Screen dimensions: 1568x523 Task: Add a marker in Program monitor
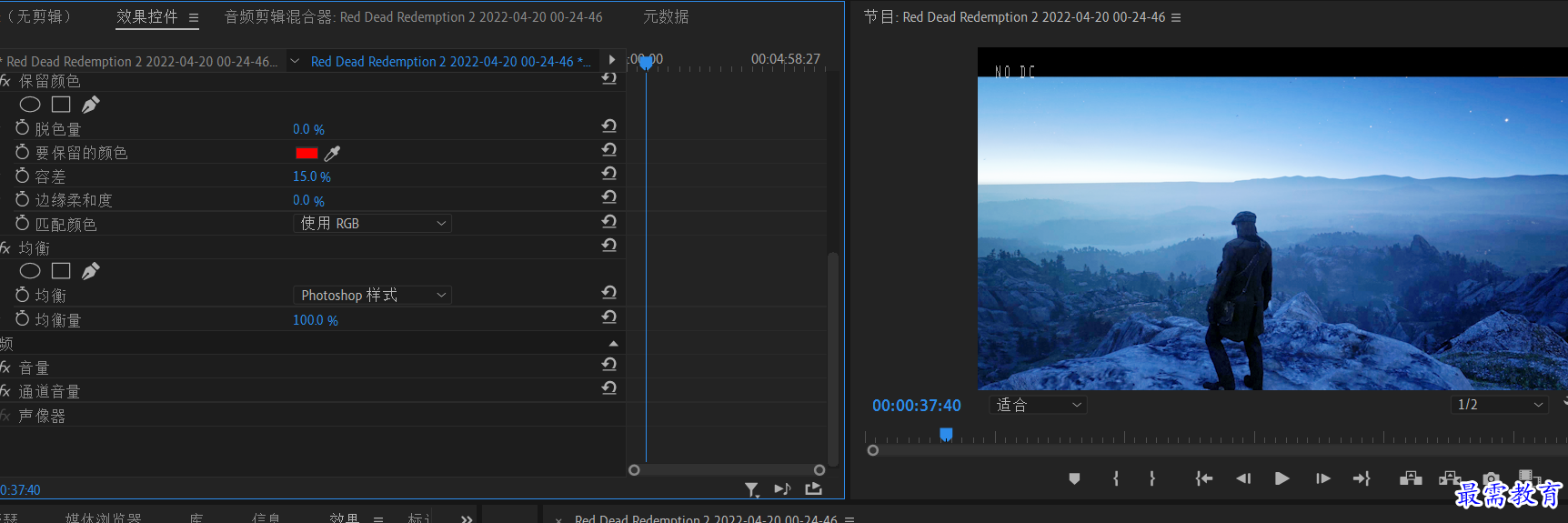(x=1074, y=478)
